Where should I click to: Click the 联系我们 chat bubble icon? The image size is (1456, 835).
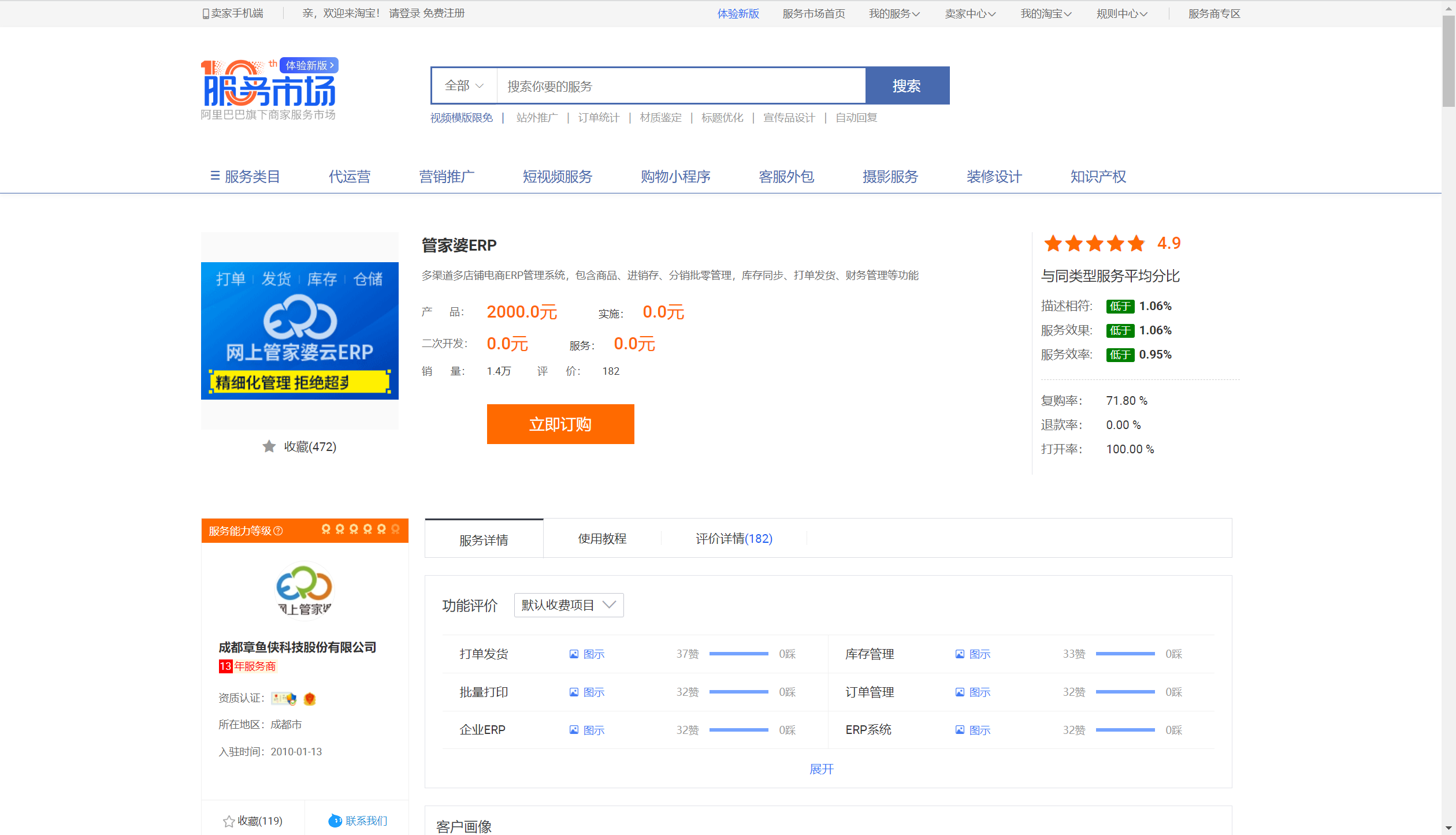pos(335,821)
